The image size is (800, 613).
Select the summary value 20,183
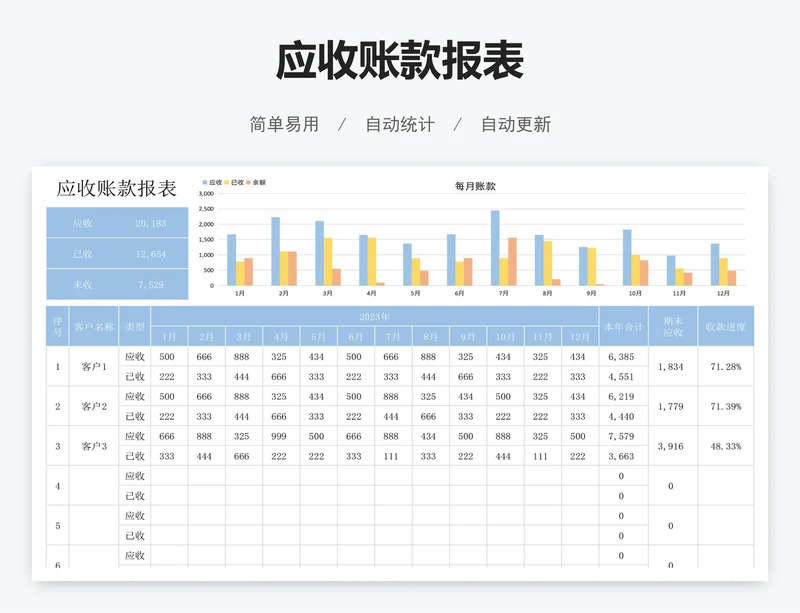coord(151,223)
